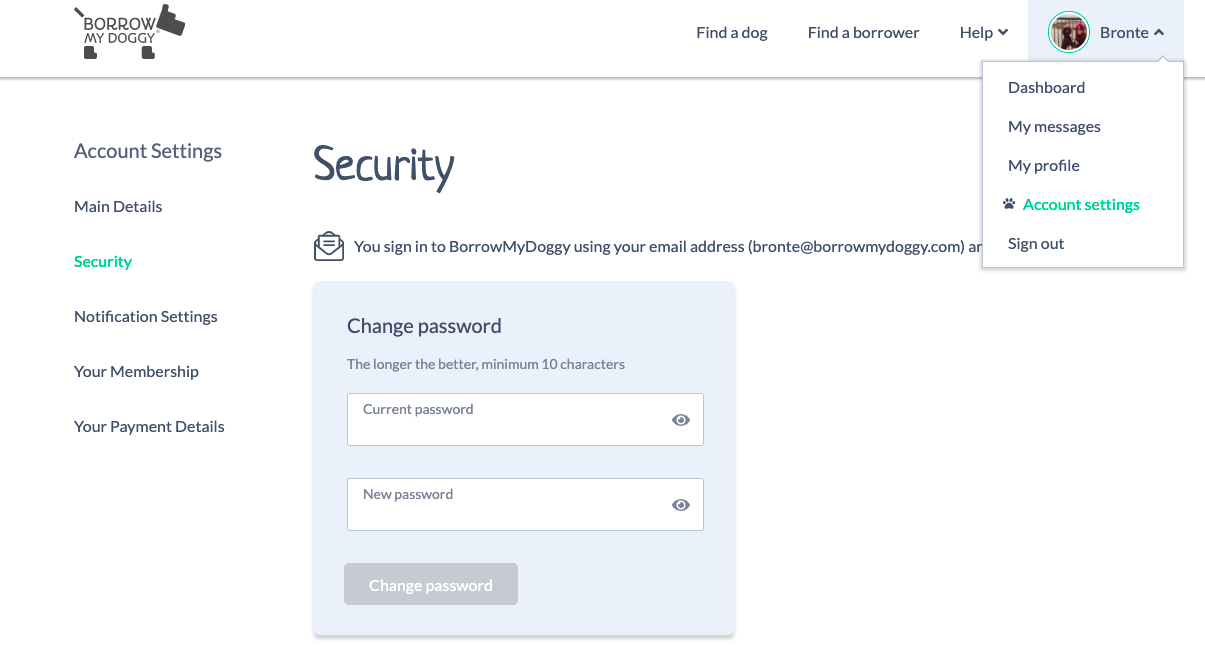Collapse the Bronte user menu chevron

[1159, 33]
